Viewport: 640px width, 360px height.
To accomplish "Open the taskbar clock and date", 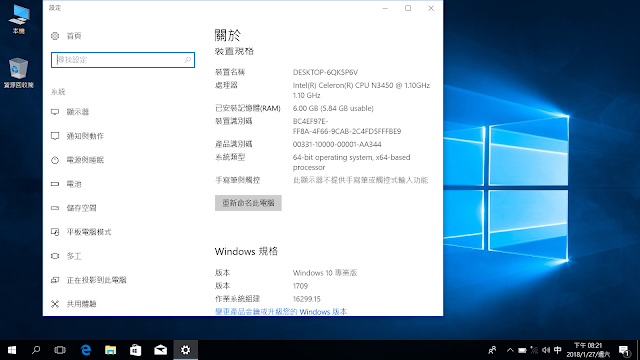I will click(x=588, y=350).
